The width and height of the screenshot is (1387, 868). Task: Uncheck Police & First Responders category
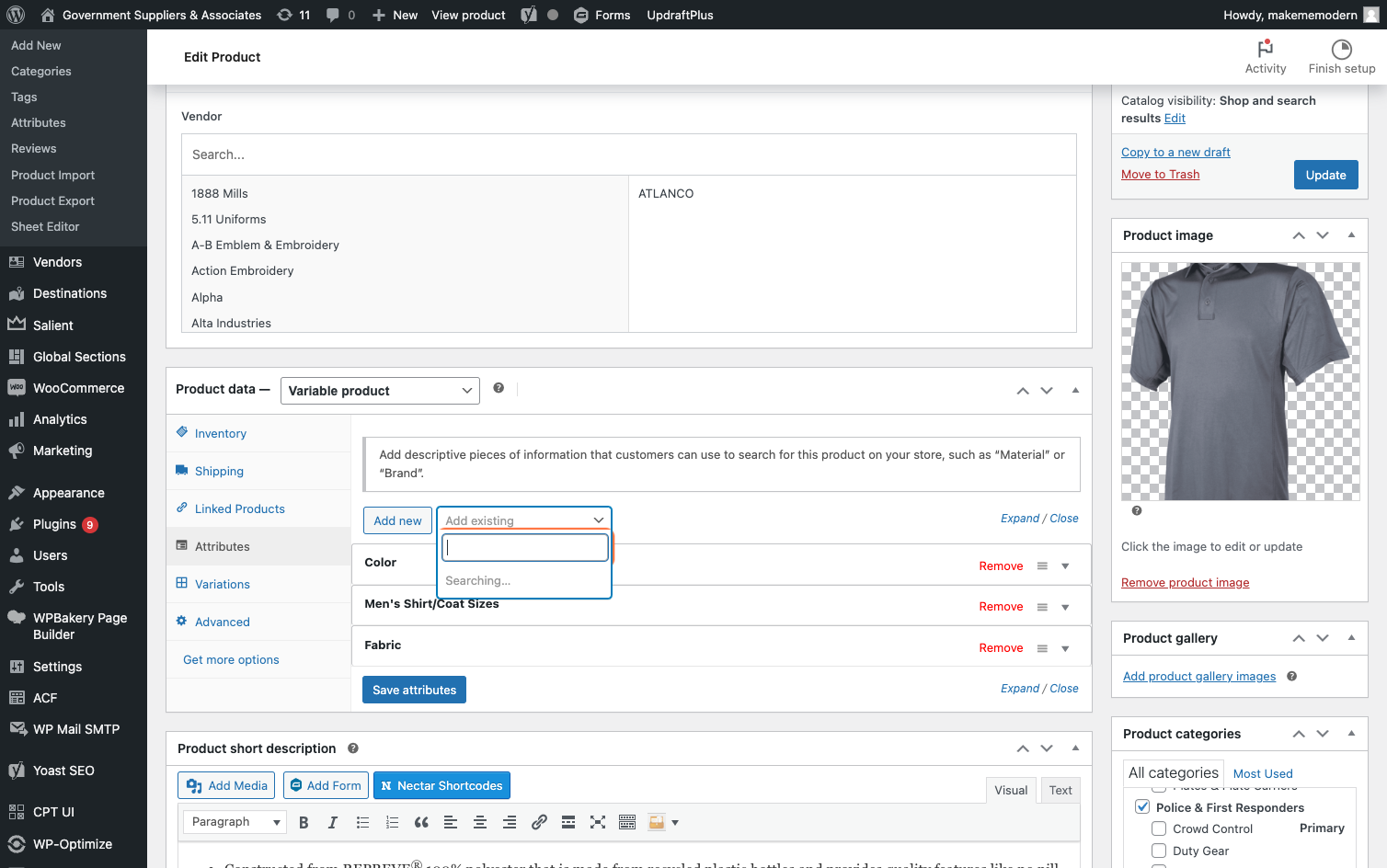pos(1142,806)
